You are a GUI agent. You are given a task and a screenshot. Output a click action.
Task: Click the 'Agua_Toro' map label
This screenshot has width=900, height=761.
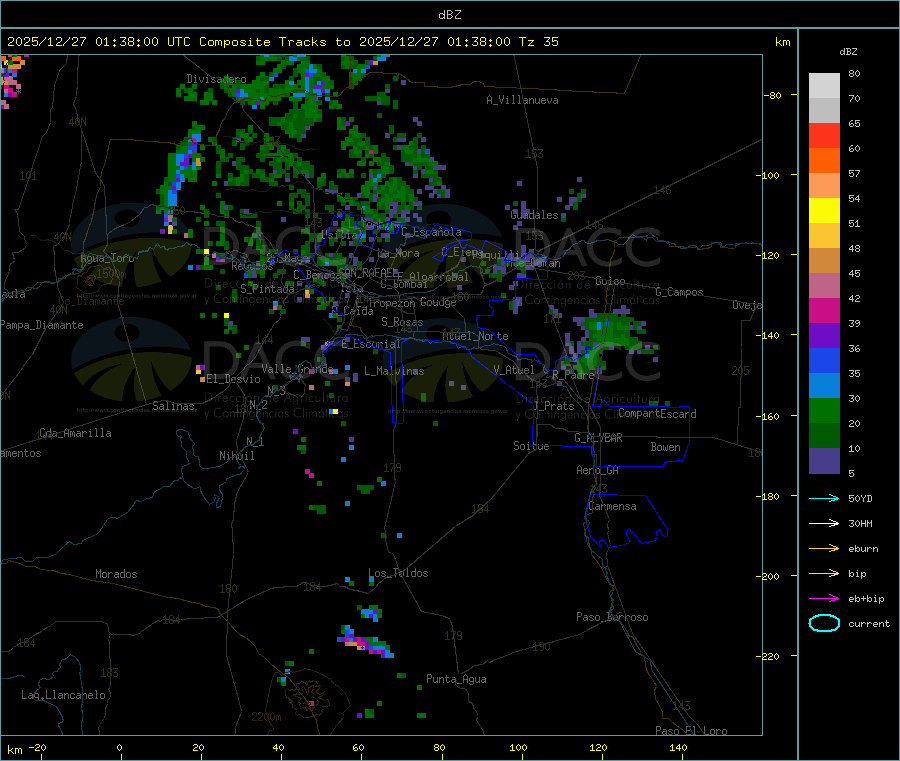pos(107,258)
